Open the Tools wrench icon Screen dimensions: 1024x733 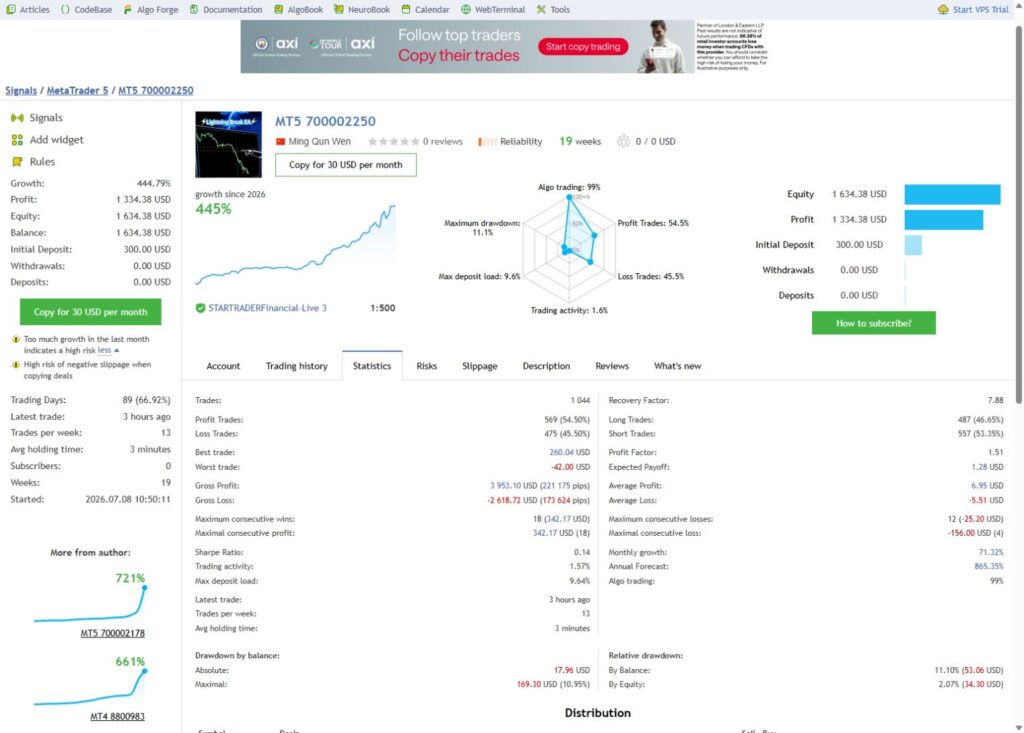coord(541,9)
